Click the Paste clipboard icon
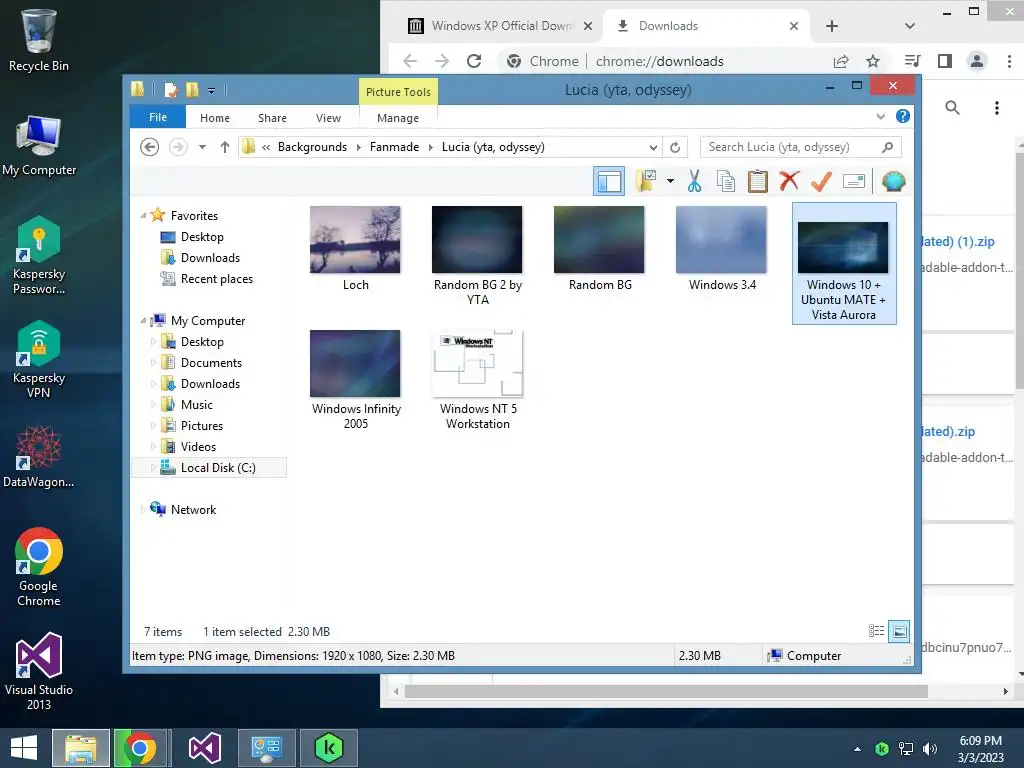 (x=758, y=181)
